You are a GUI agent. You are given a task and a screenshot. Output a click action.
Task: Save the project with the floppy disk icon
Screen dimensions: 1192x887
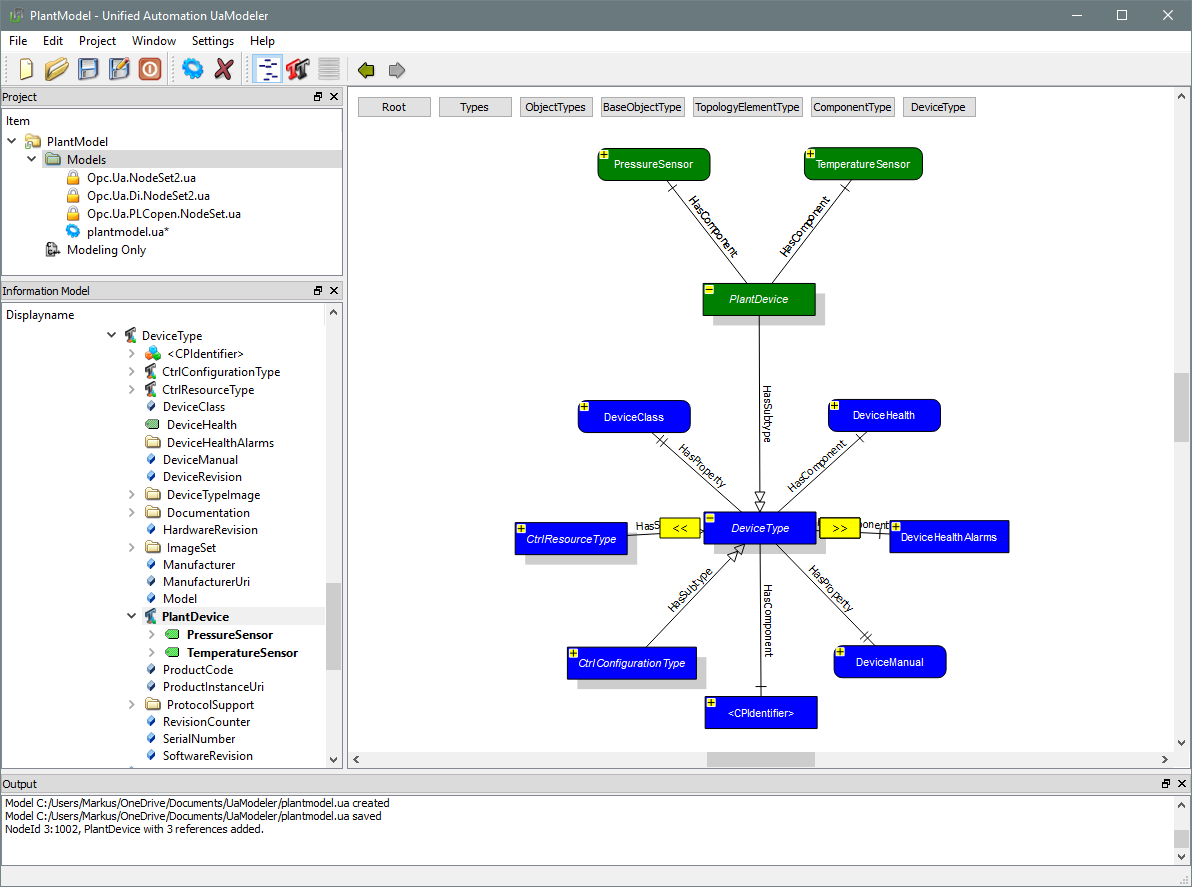tap(88, 69)
